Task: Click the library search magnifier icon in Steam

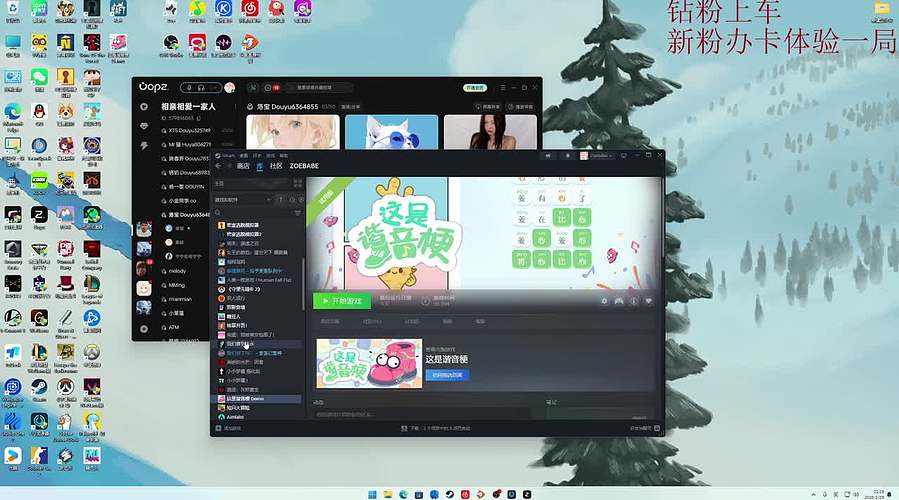Action: (x=218, y=213)
